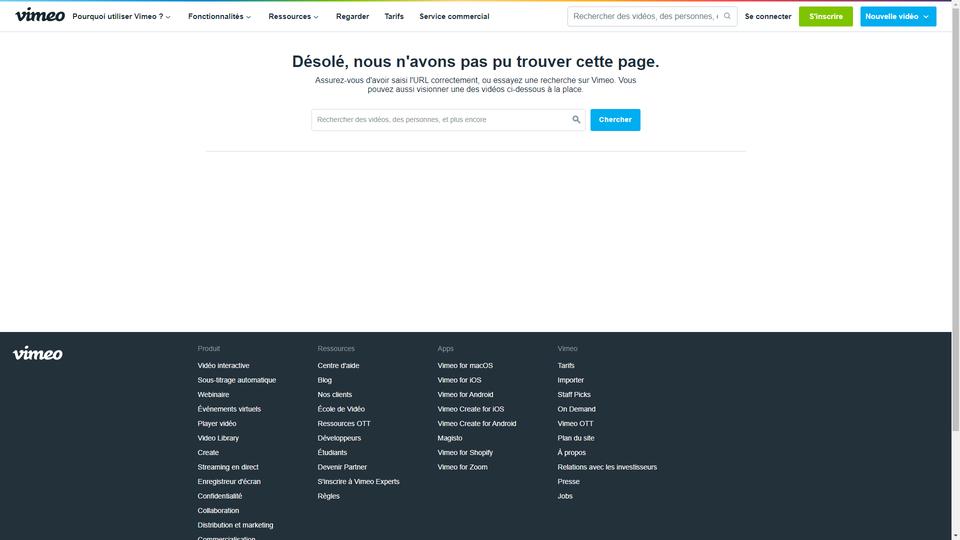
Task: Open Vimeo OTT link
Action: click(x=575, y=424)
